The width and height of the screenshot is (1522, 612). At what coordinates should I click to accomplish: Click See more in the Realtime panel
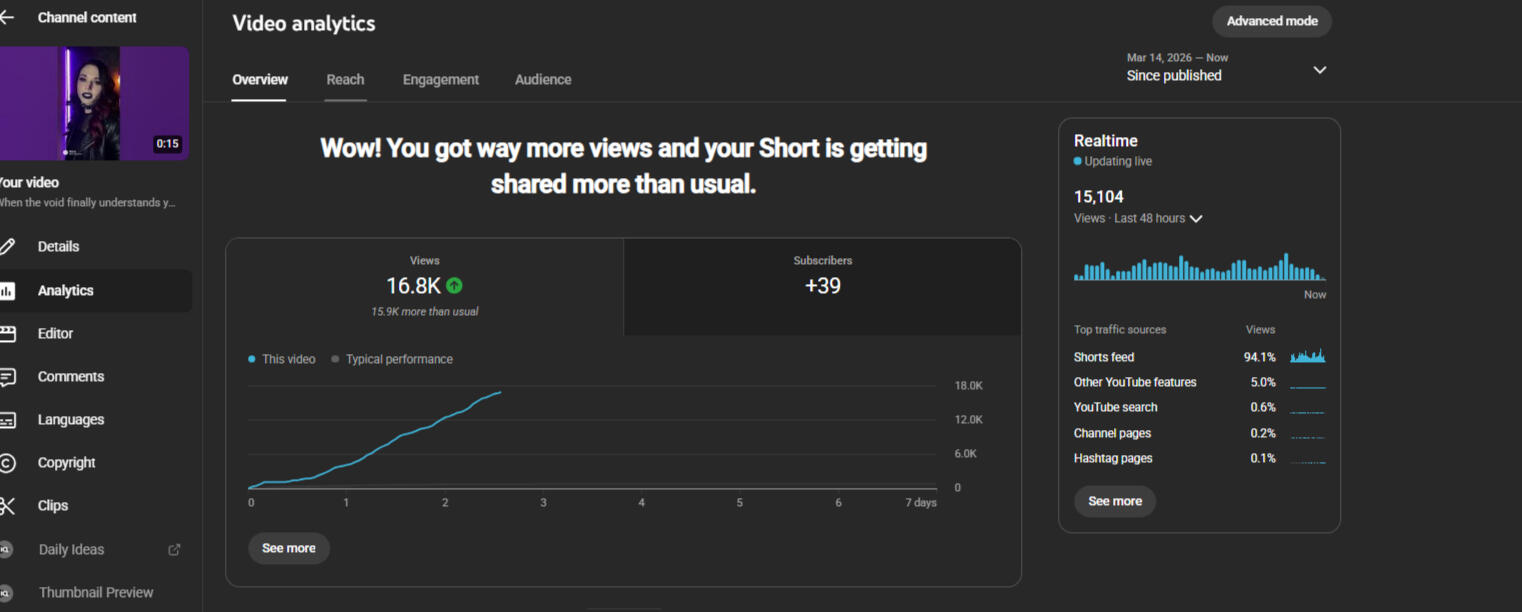(x=1114, y=501)
